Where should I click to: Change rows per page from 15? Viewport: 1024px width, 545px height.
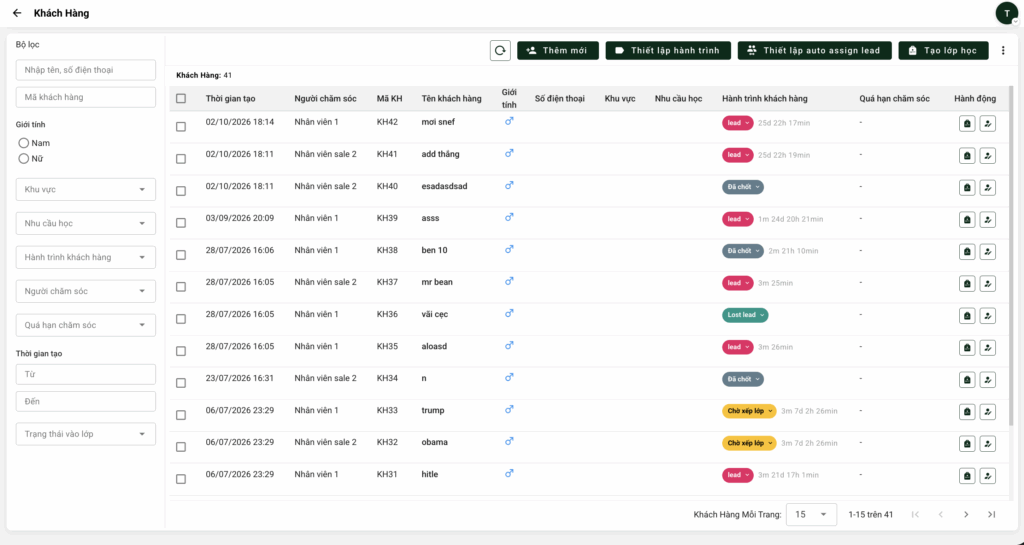(811, 514)
